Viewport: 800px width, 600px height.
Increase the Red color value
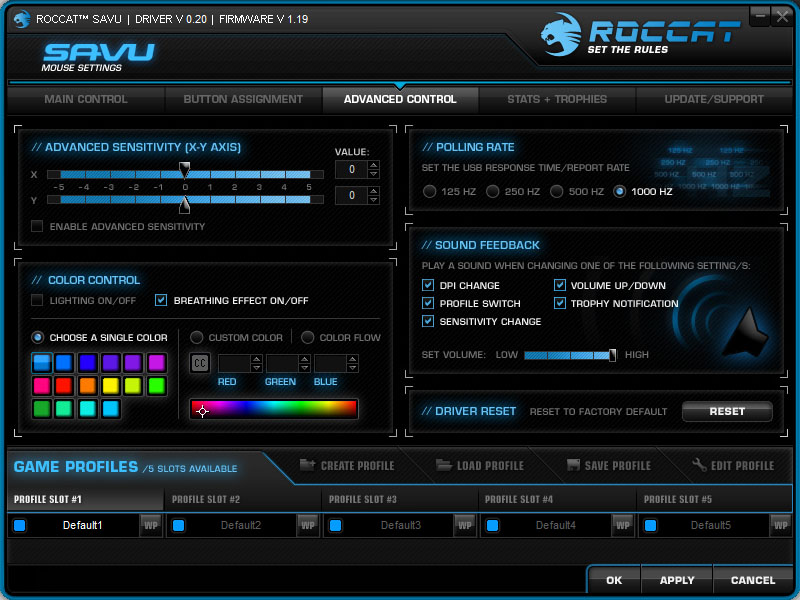click(257, 359)
